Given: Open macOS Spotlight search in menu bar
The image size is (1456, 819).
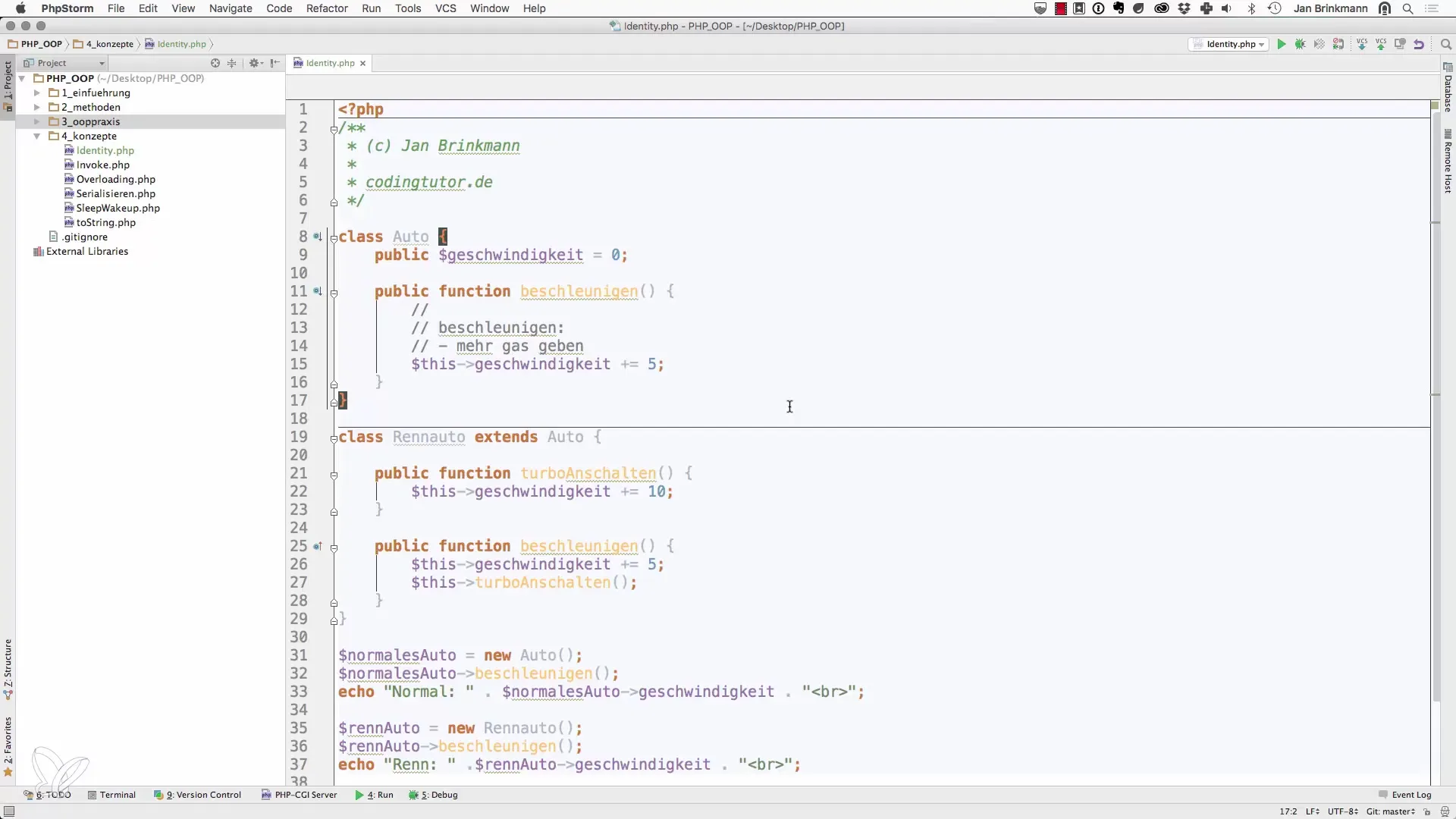Looking at the screenshot, I should coord(1408,8).
